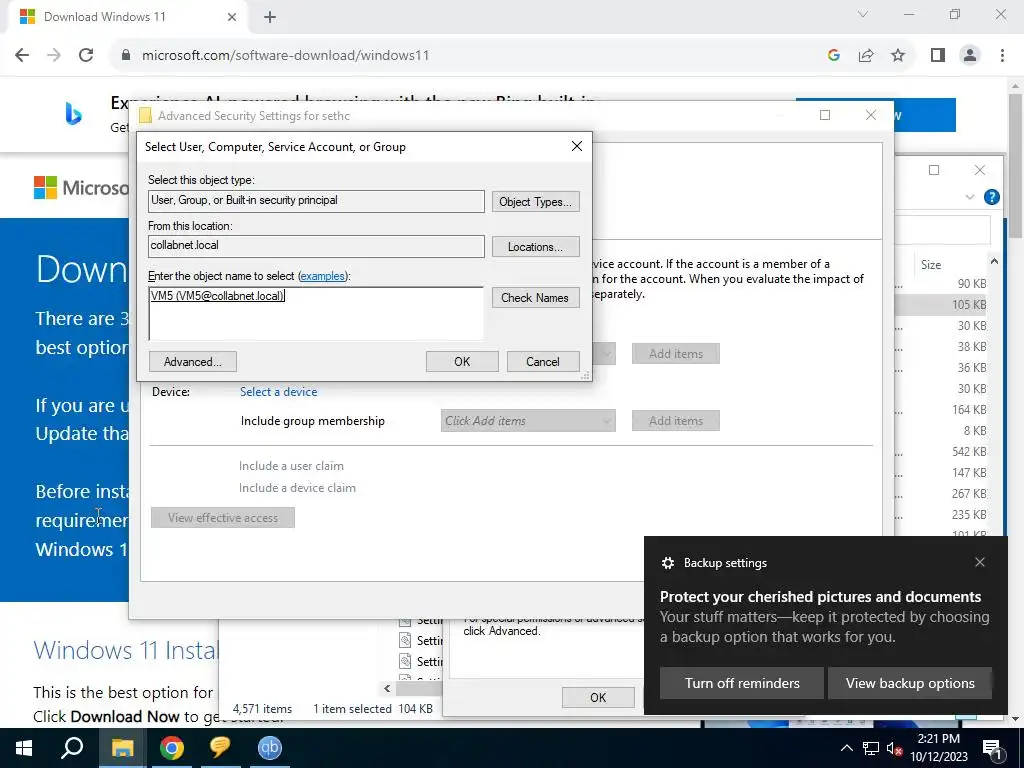Image resolution: width=1024 pixels, height=768 pixels.
Task: Open File Explorer from taskbar
Action: (122, 748)
